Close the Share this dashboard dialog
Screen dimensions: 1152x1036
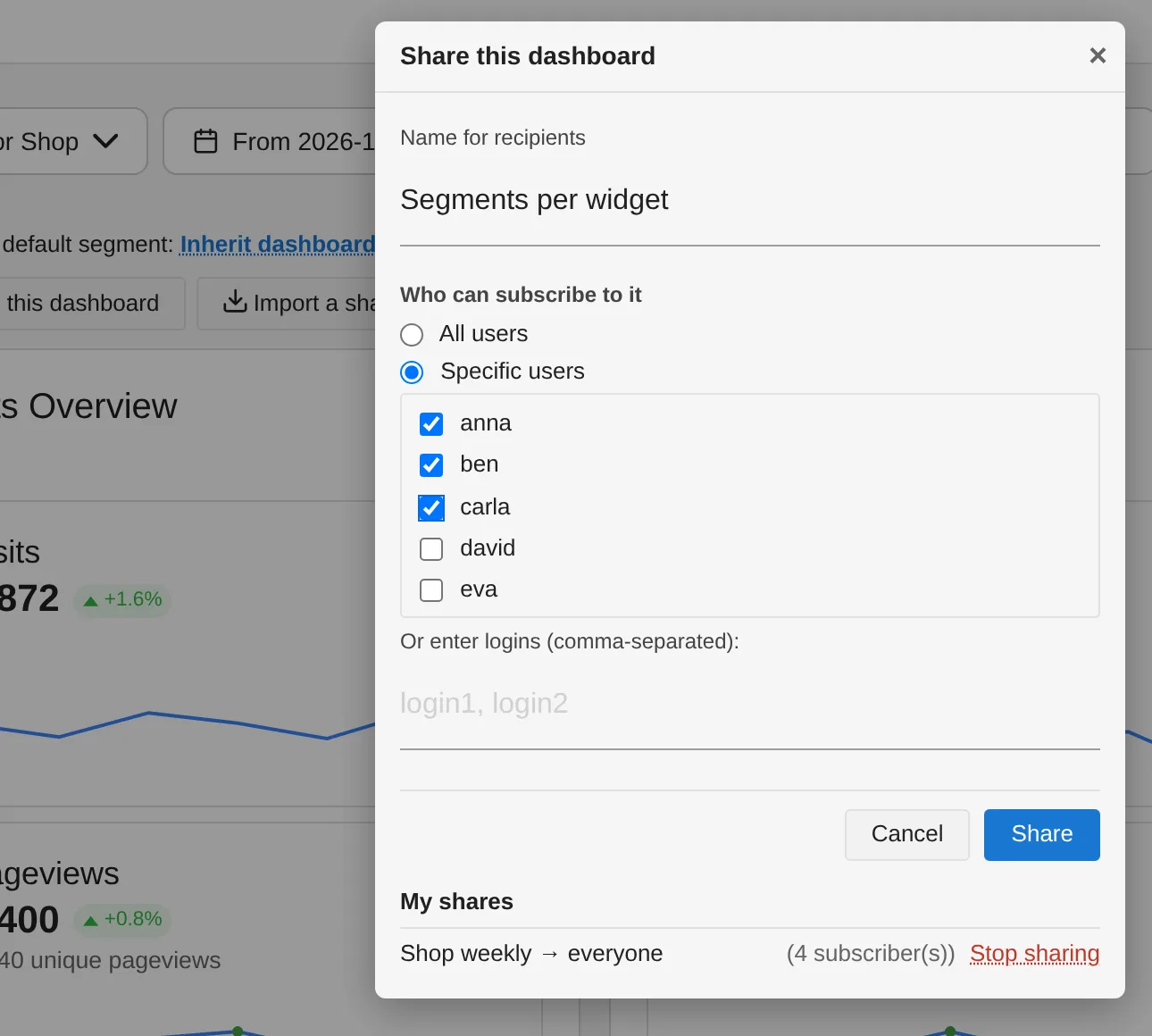(x=1098, y=55)
